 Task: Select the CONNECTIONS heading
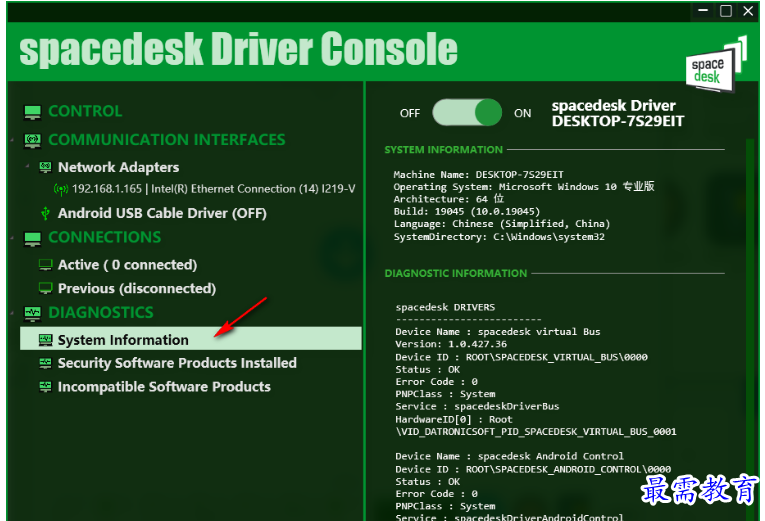[105, 237]
